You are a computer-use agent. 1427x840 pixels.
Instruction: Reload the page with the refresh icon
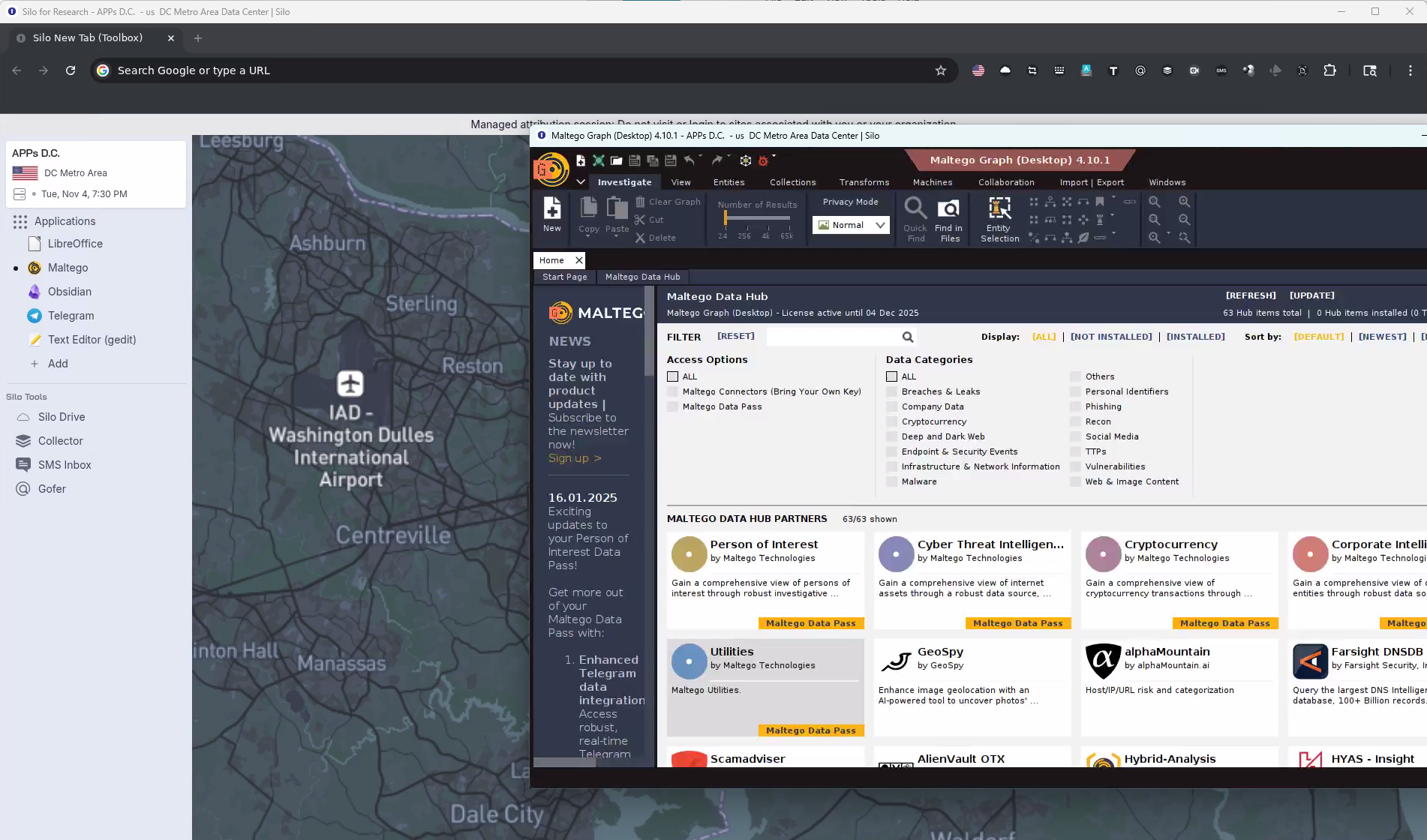(71, 70)
